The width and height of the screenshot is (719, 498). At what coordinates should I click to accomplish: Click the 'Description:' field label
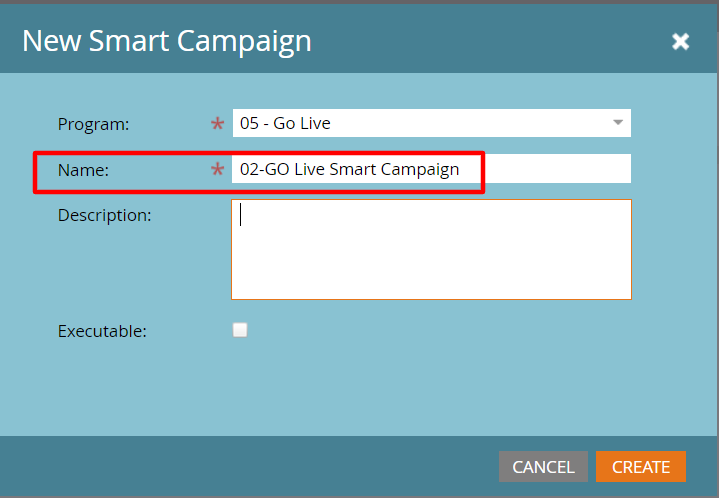(x=105, y=216)
